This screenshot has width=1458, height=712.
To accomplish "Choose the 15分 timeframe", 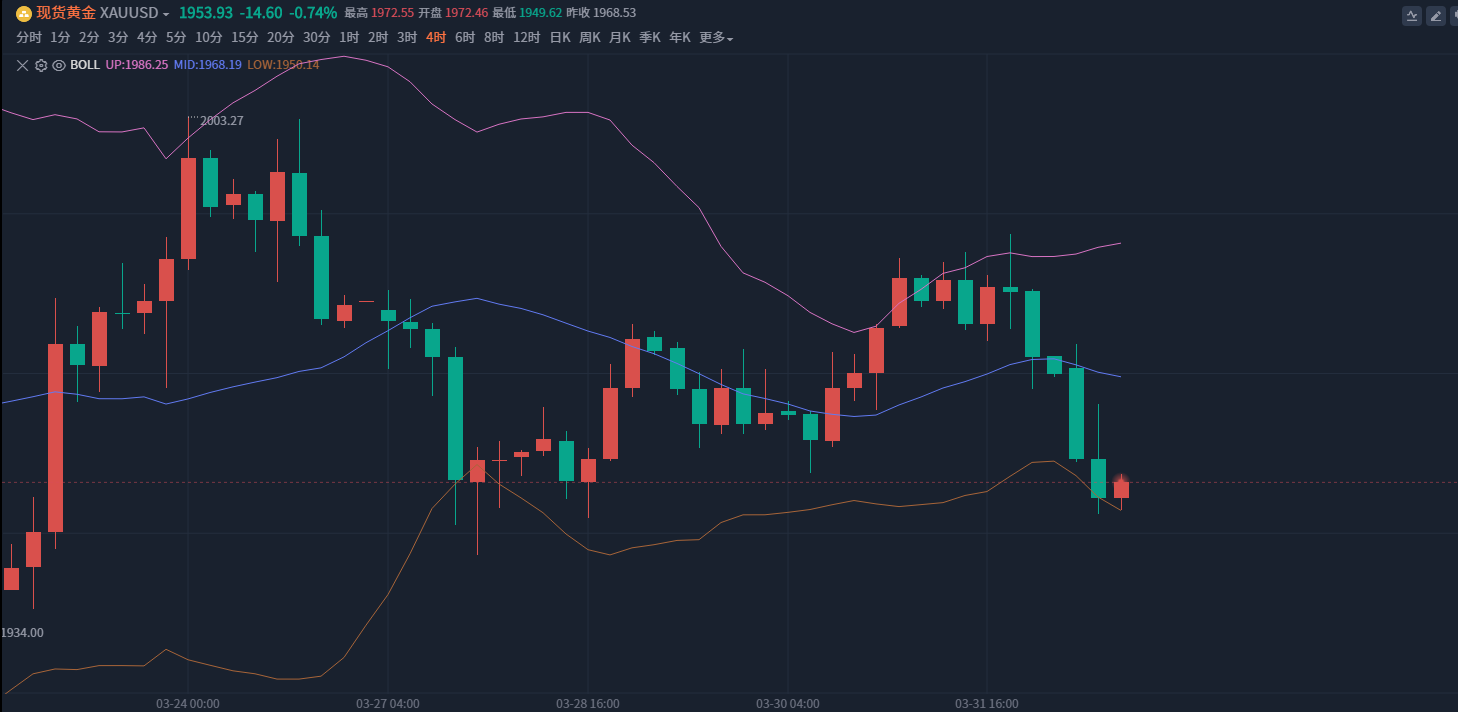I will click(245, 38).
